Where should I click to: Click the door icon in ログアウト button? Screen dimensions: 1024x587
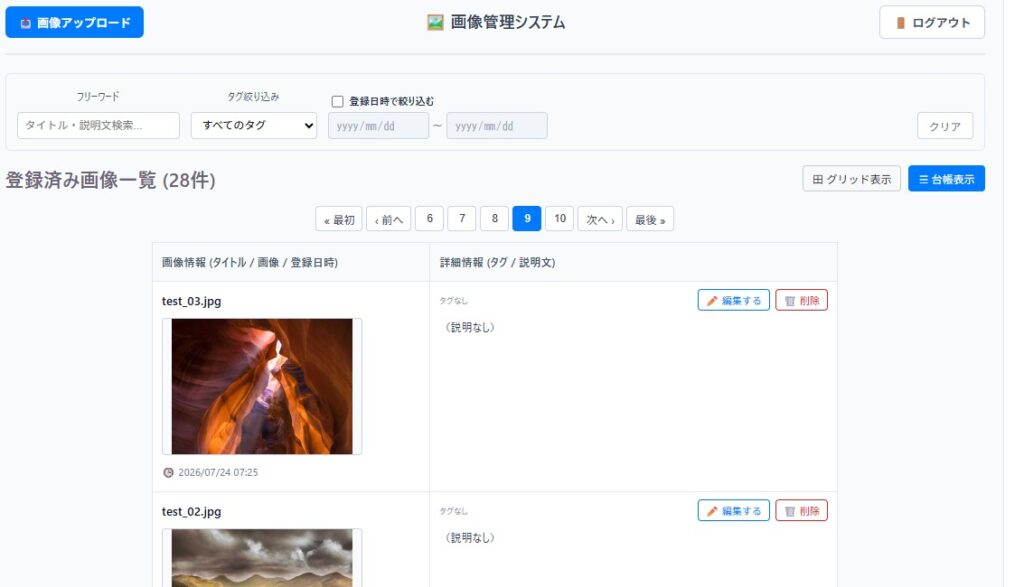(901, 24)
